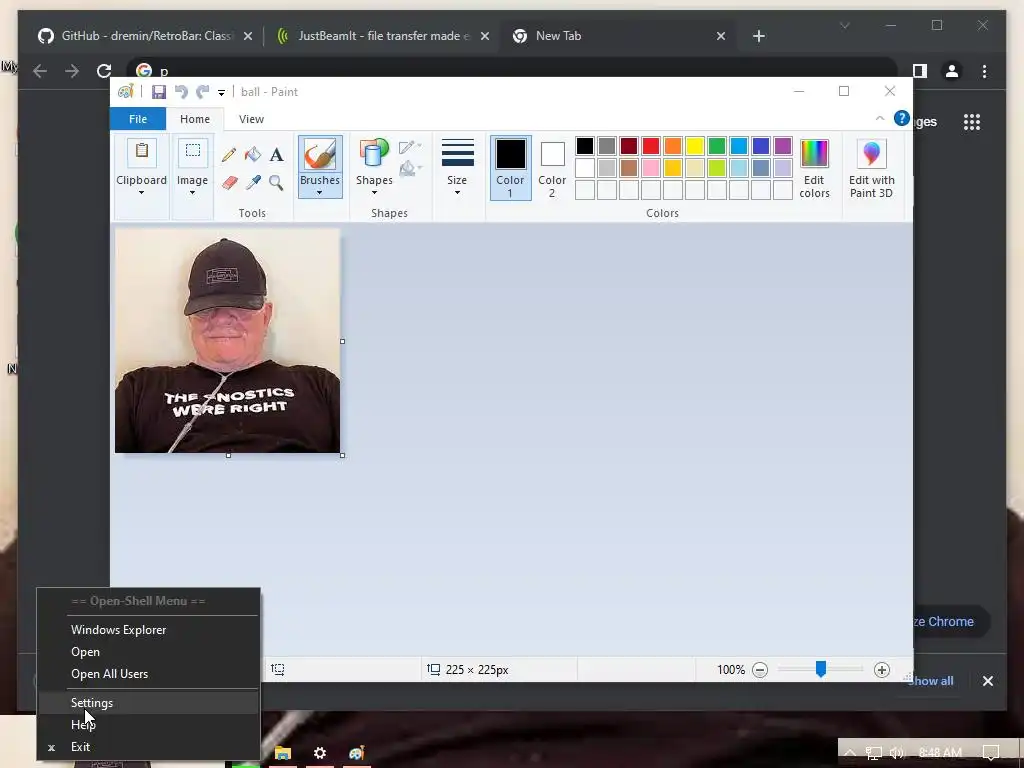Screen dimensions: 1024x768
Task: Open Customize Quick Access Toolbar arrow
Action: 221,93
